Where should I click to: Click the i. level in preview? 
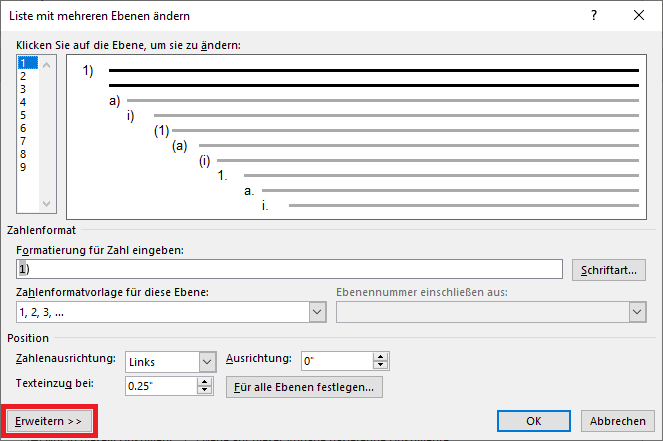(x=265, y=205)
